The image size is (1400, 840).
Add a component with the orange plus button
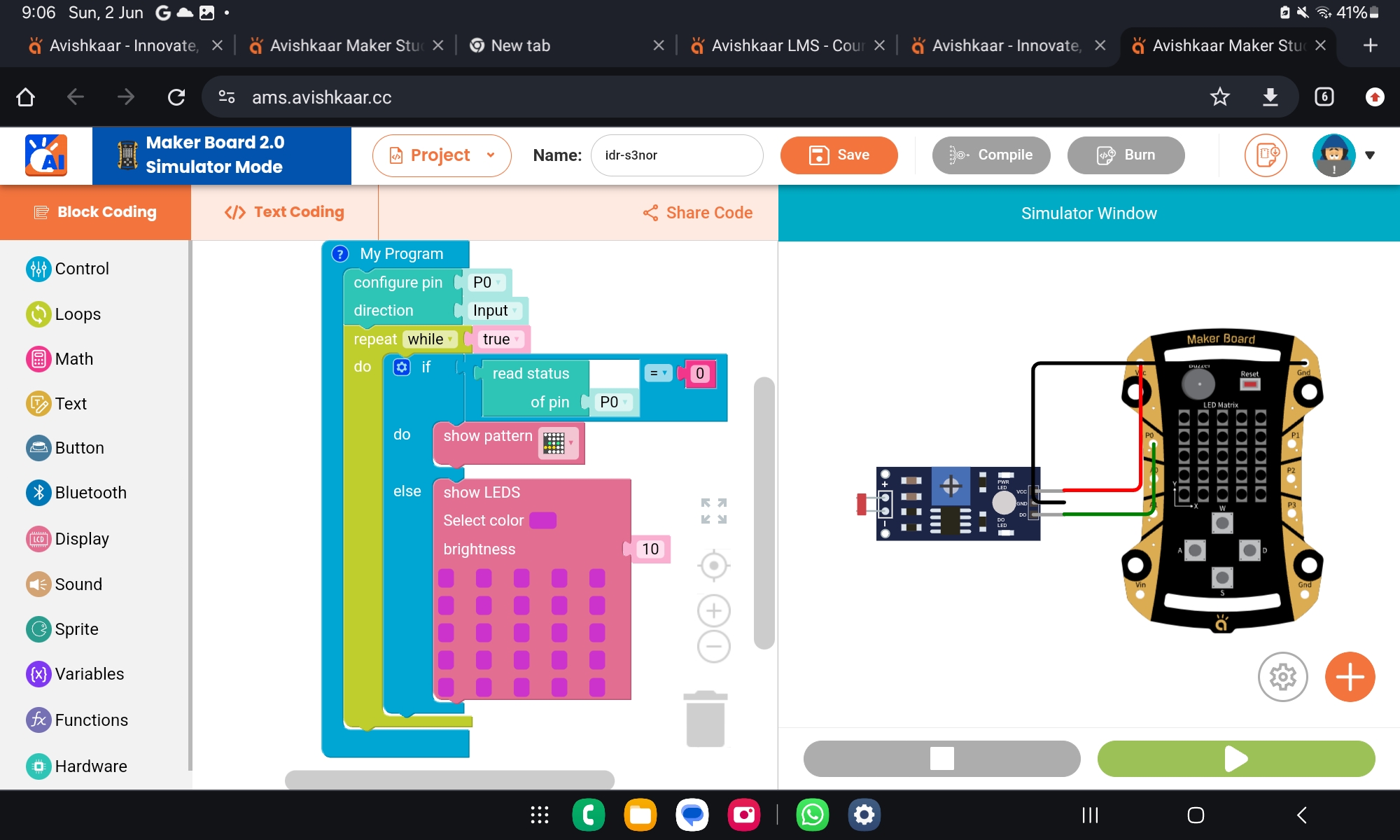click(x=1350, y=677)
